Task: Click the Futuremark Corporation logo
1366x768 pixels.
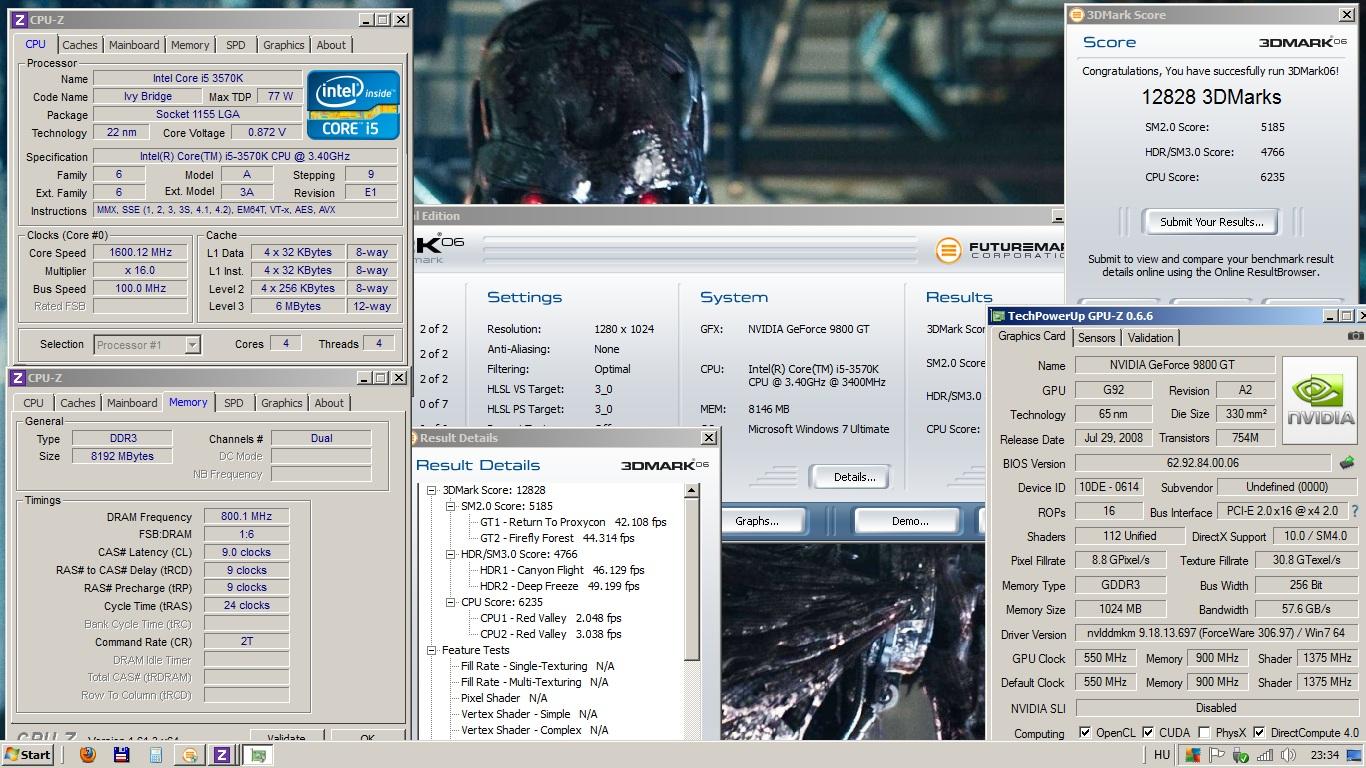Action: [x=1000, y=250]
